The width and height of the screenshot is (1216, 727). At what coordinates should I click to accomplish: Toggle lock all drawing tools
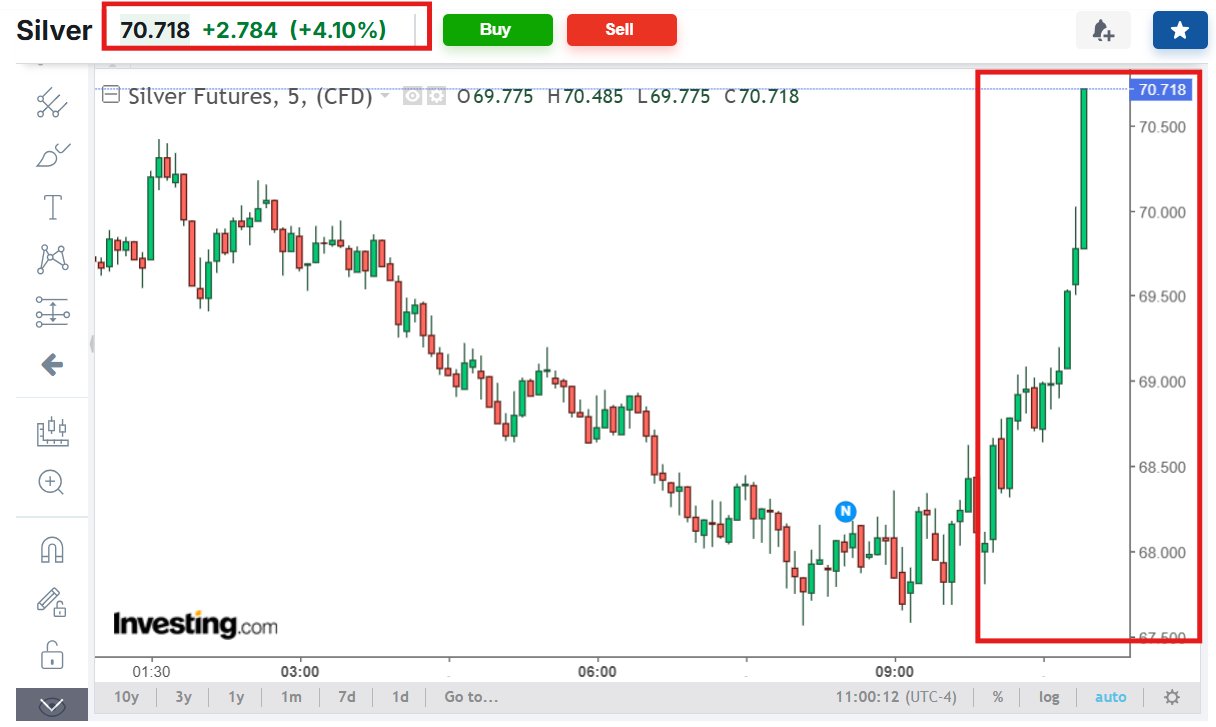(52, 654)
